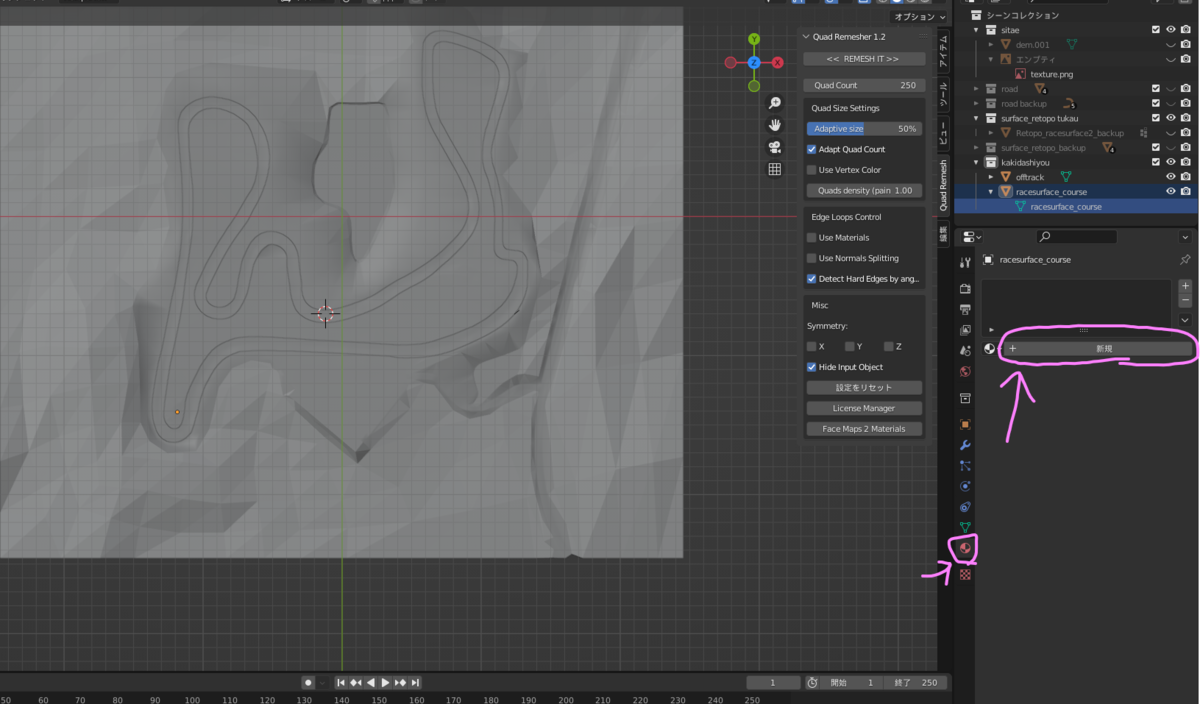Switch orthographic/perspective with the grid icon

click(x=774, y=169)
